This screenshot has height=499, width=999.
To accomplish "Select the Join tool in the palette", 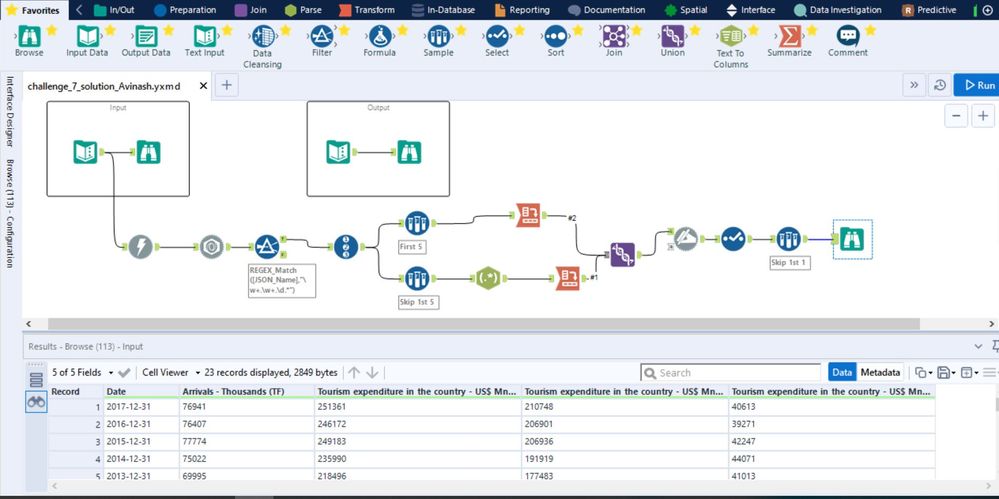I will coord(614,36).
